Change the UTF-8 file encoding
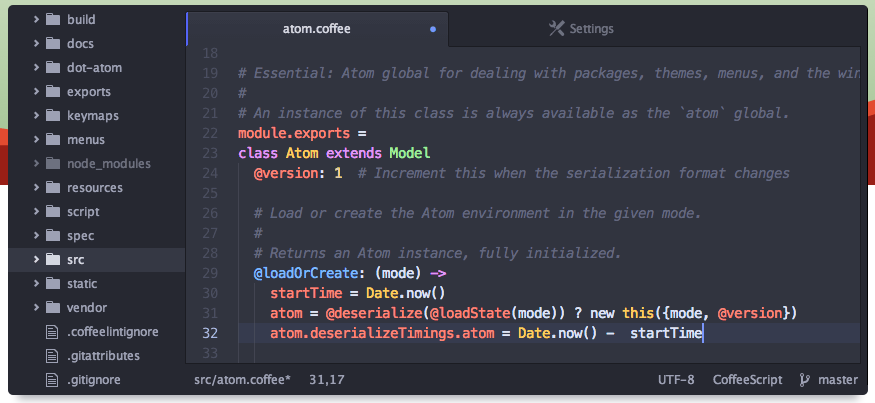This screenshot has width=875, height=403. point(676,380)
